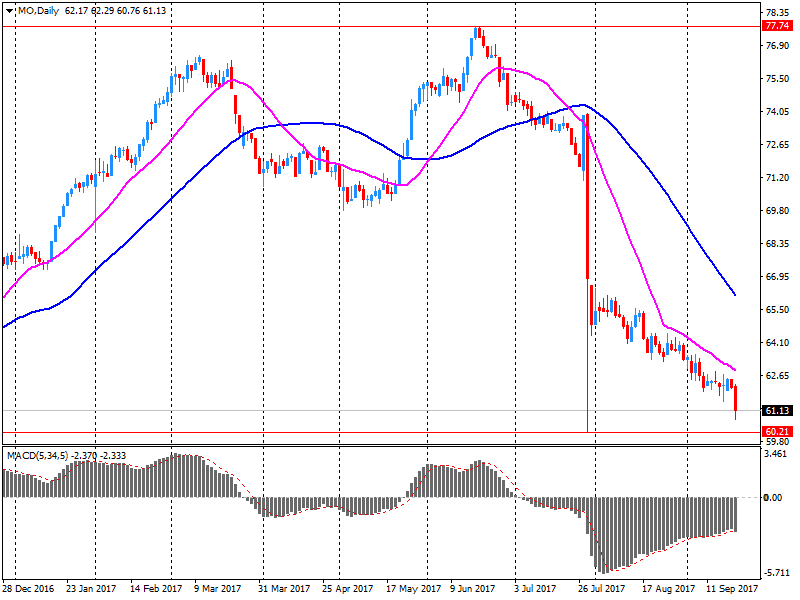Select the OHLC values 62.17 62.29 60.76 61.13
The height and width of the screenshot is (600, 800).
pos(115,11)
